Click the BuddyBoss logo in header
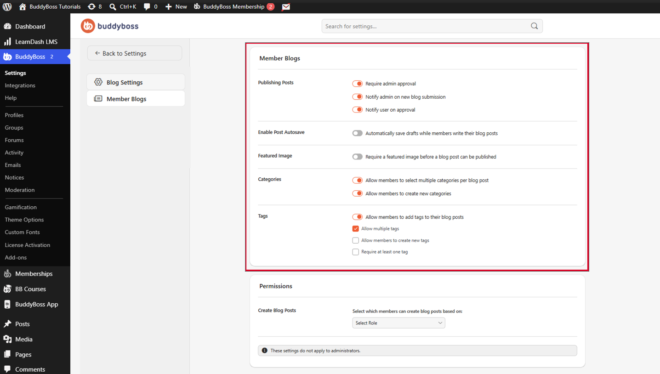 [x=109, y=26]
